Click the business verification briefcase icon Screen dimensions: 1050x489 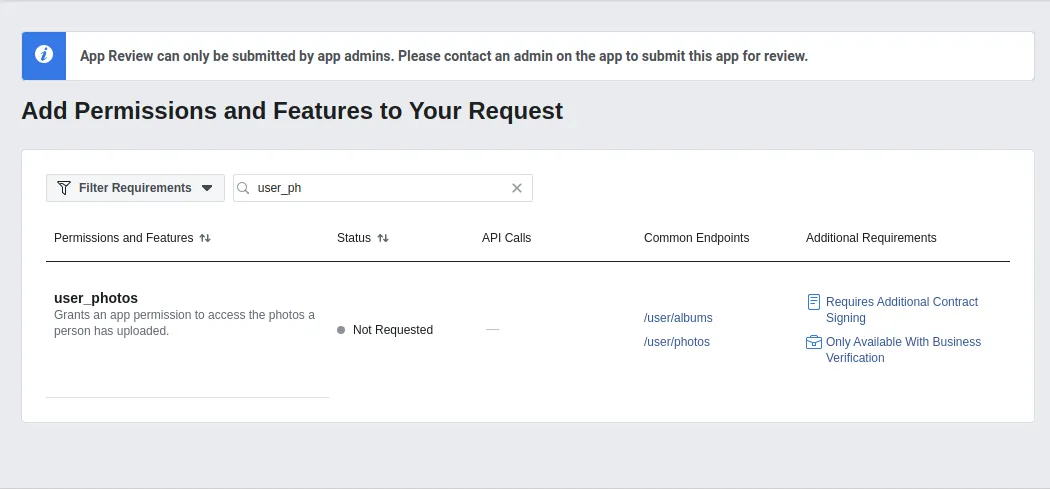(x=814, y=342)
